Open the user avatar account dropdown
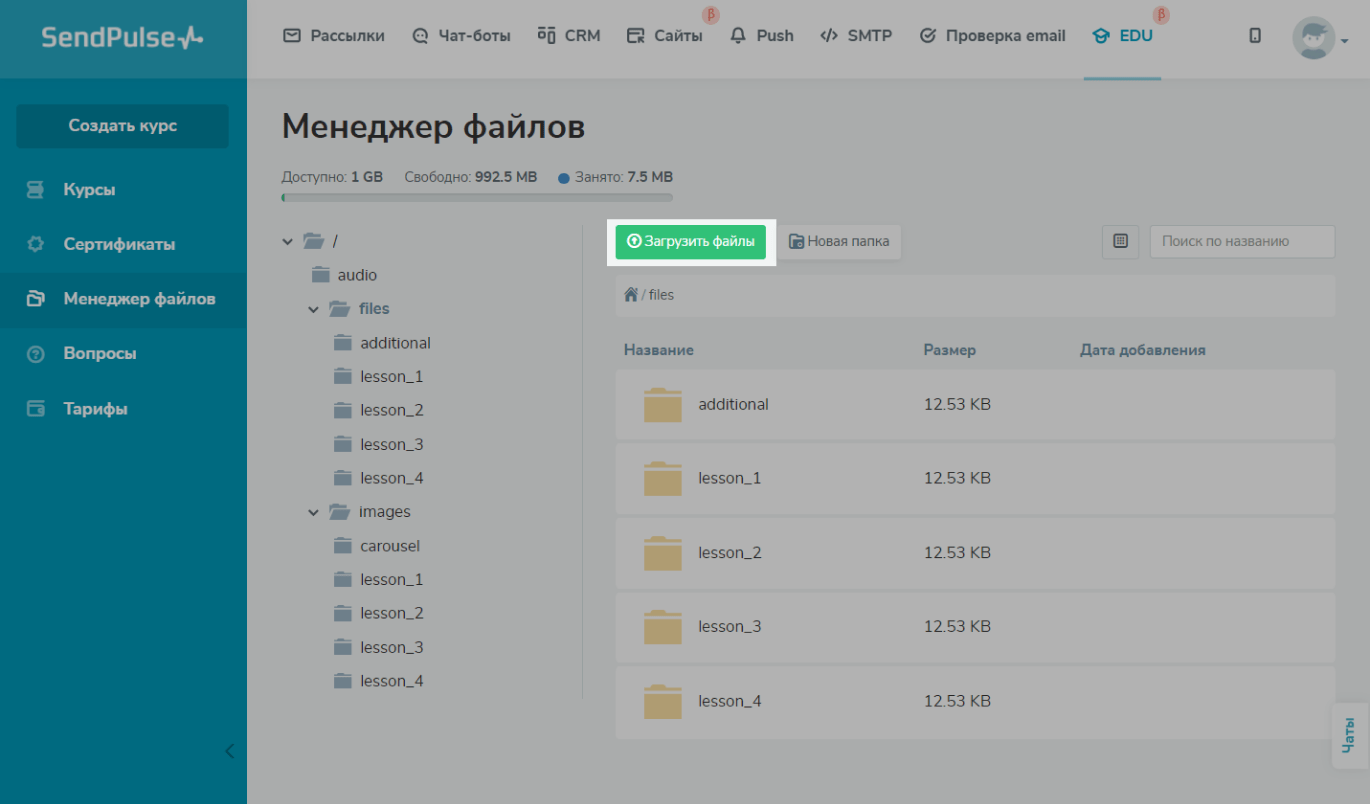 click(1319, 39)
